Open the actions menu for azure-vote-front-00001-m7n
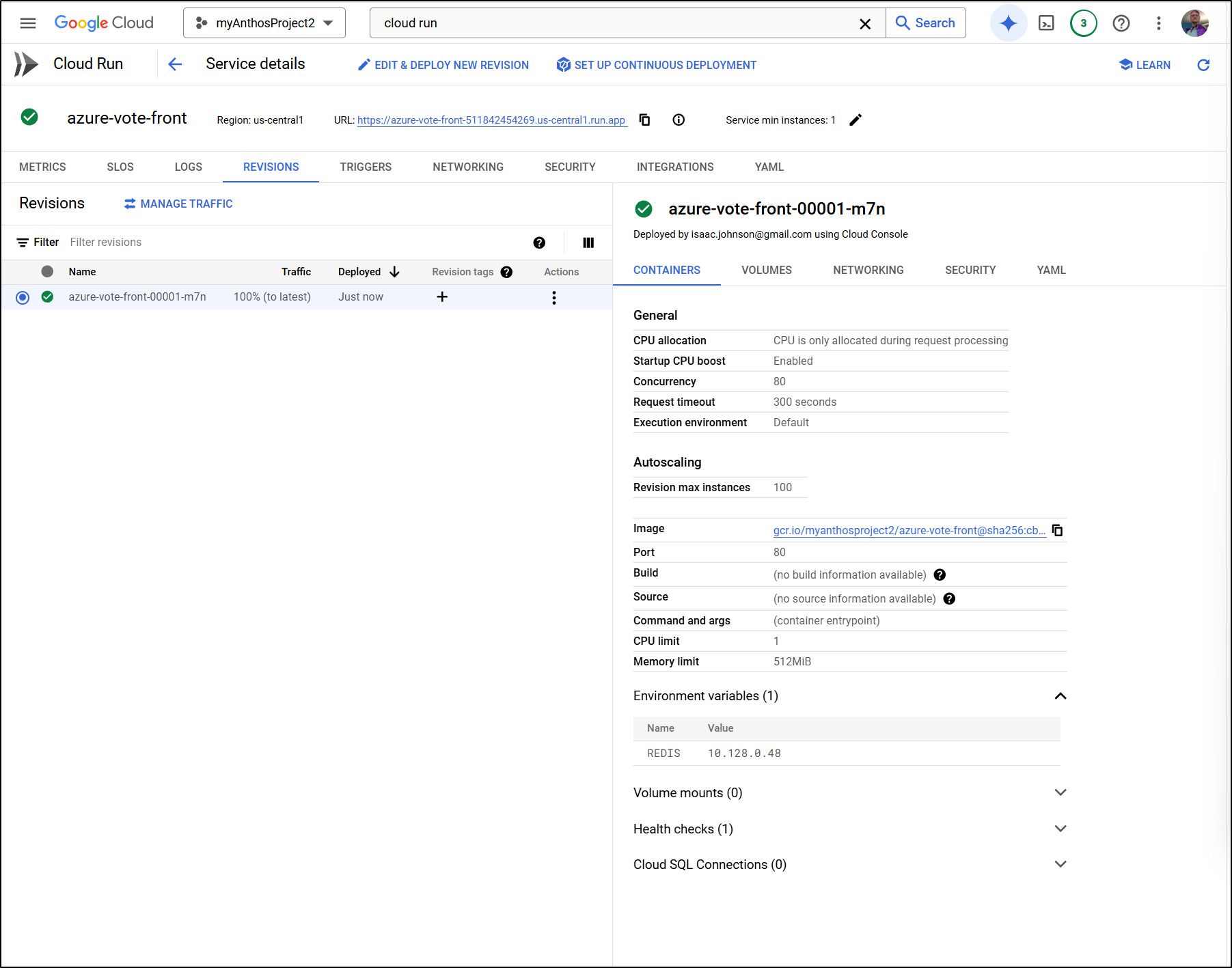The image size is (1232, 968). coord(554,297)
